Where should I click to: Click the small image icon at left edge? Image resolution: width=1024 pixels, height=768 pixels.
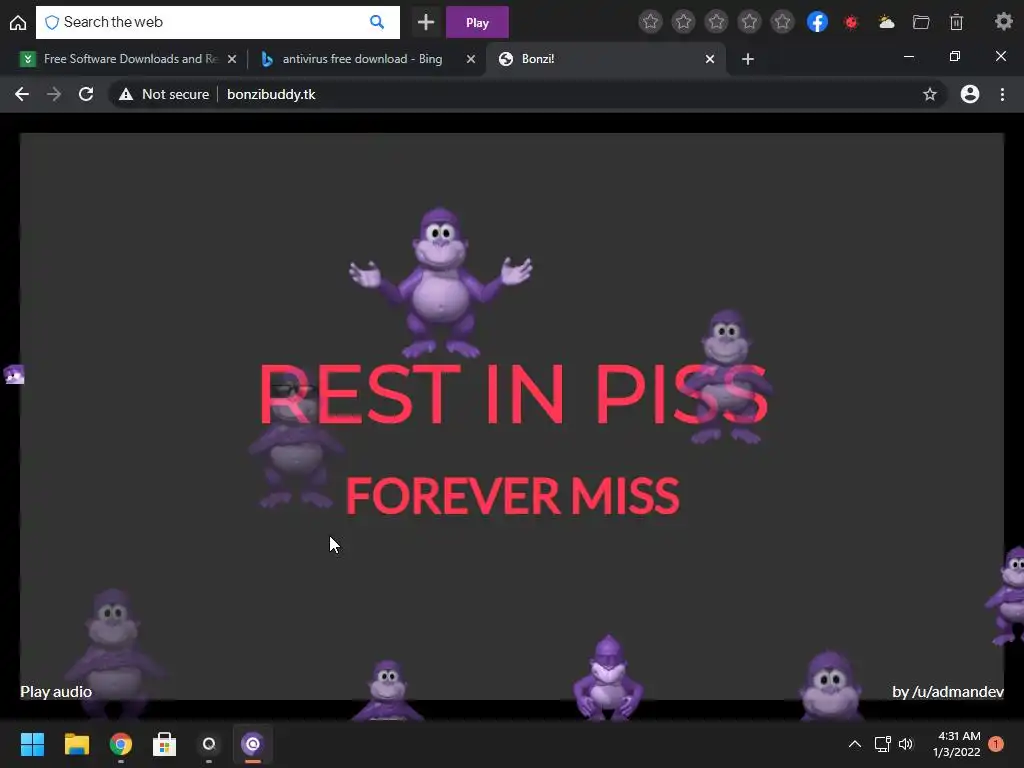[x=14, y=374]
